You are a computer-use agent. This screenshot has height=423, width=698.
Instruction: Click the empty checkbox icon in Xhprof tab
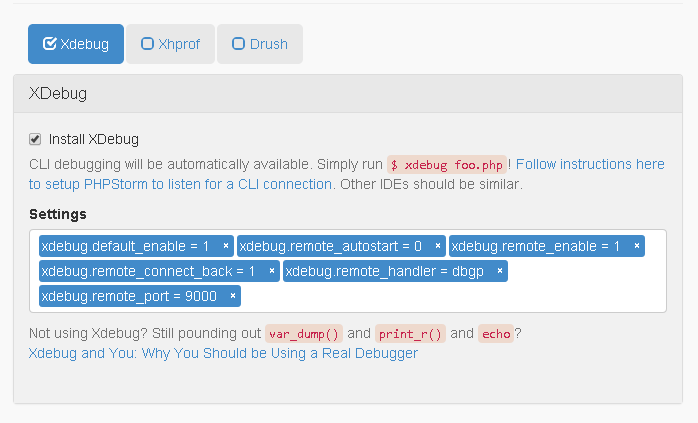tap(147, 44)
